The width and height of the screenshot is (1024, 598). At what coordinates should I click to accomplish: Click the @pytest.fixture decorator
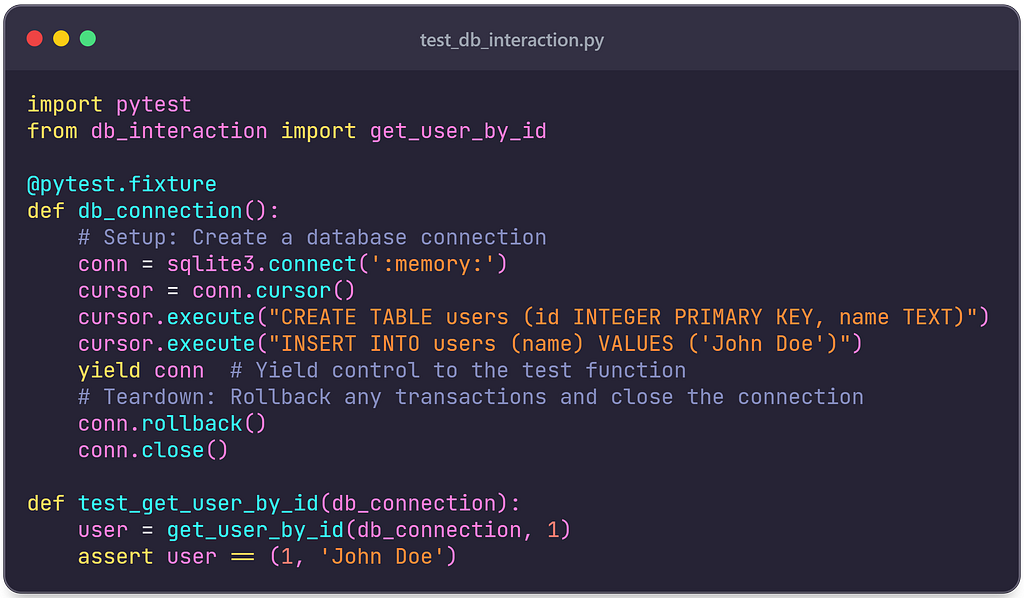[x=121, y=185]
